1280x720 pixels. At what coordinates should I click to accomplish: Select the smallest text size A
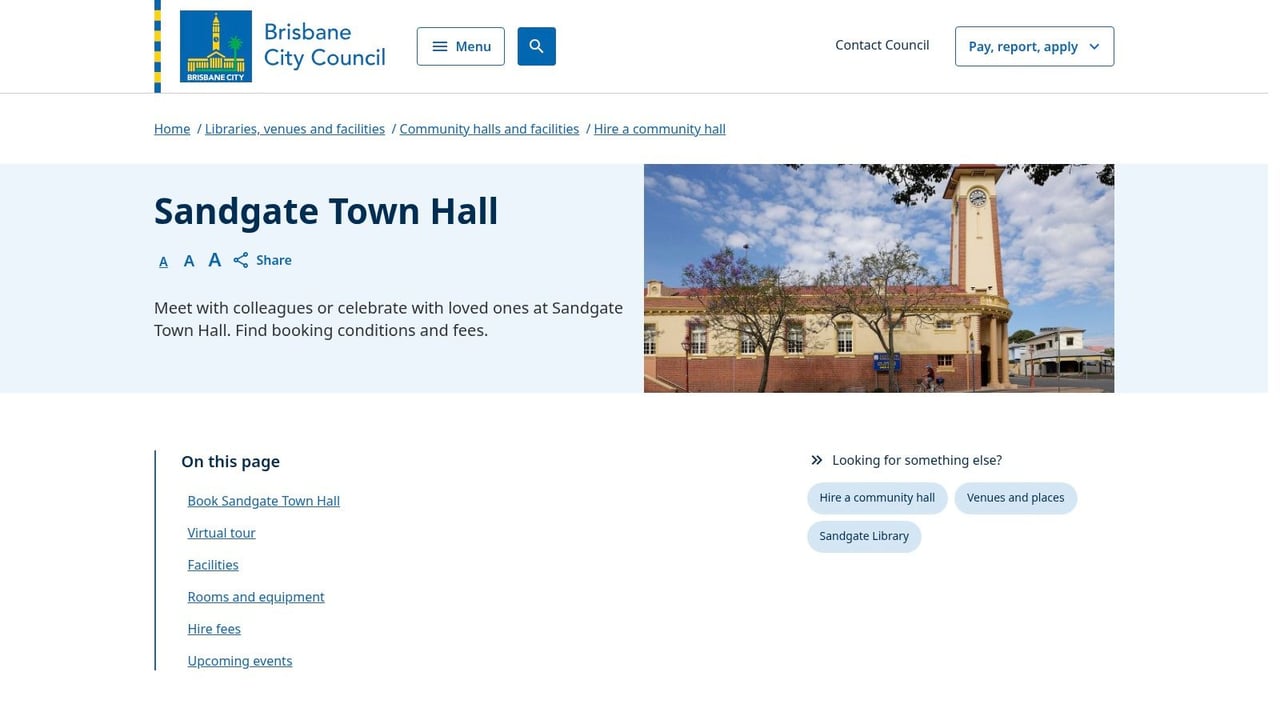163,261
